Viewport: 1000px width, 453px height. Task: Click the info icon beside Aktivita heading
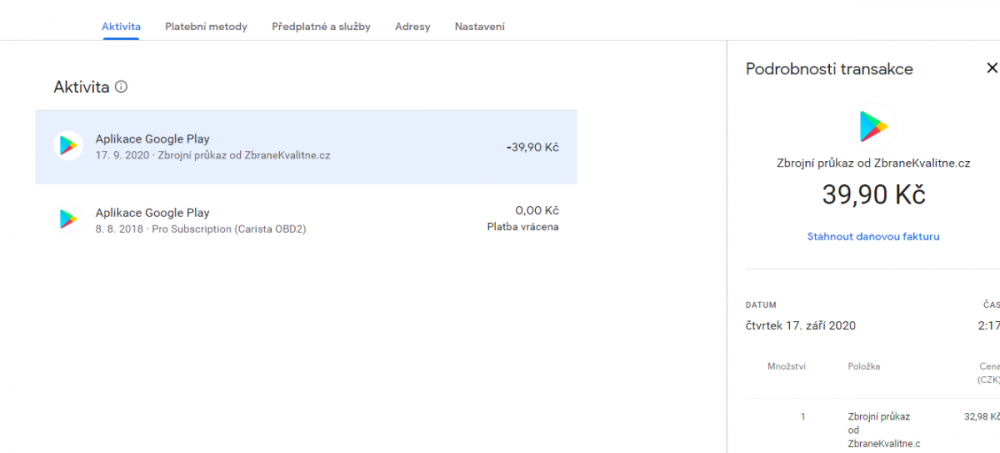coord(121,87)
